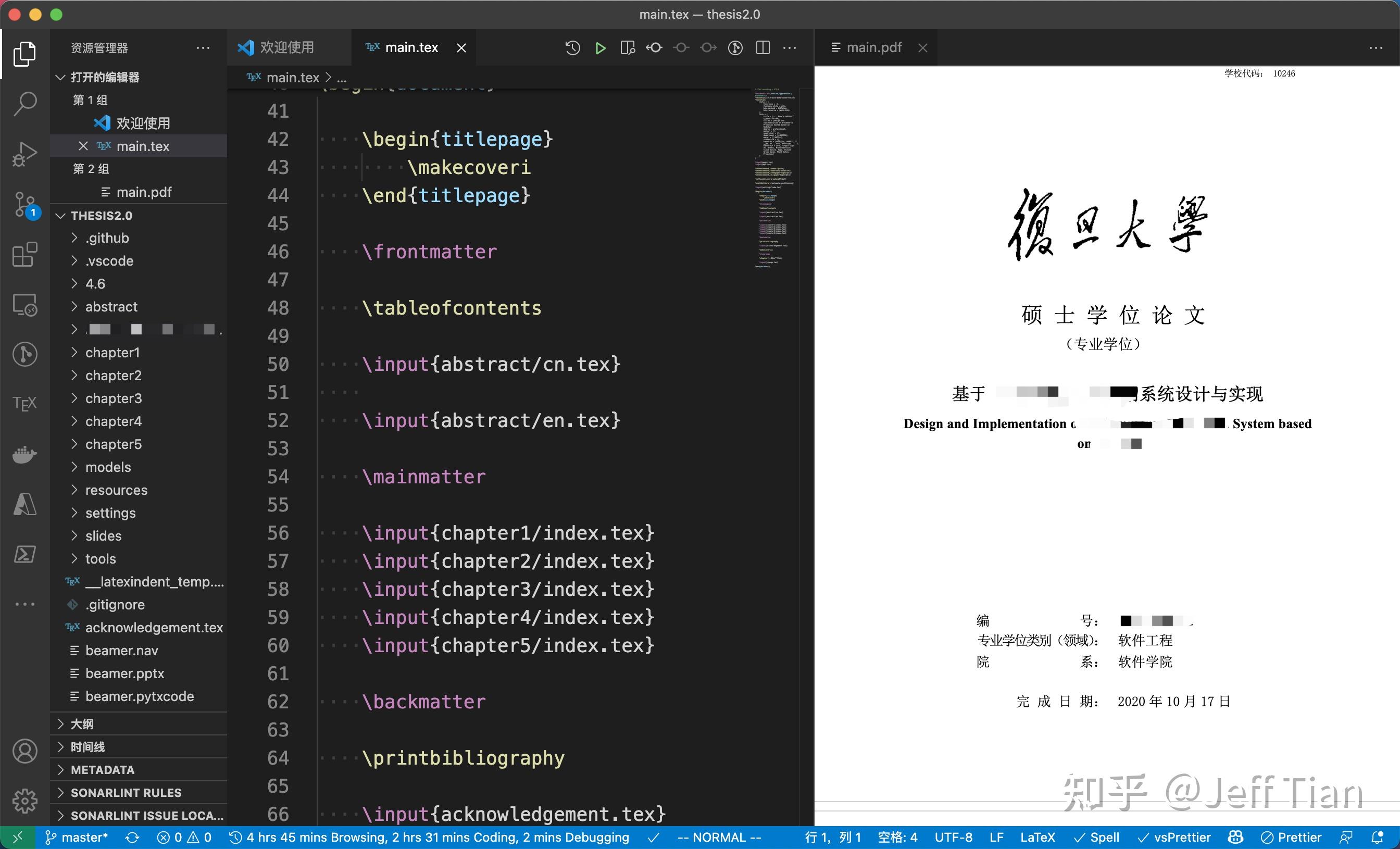1400x849 pixels.
Task: Expand the 大纲 outline section
Action: 82,723
